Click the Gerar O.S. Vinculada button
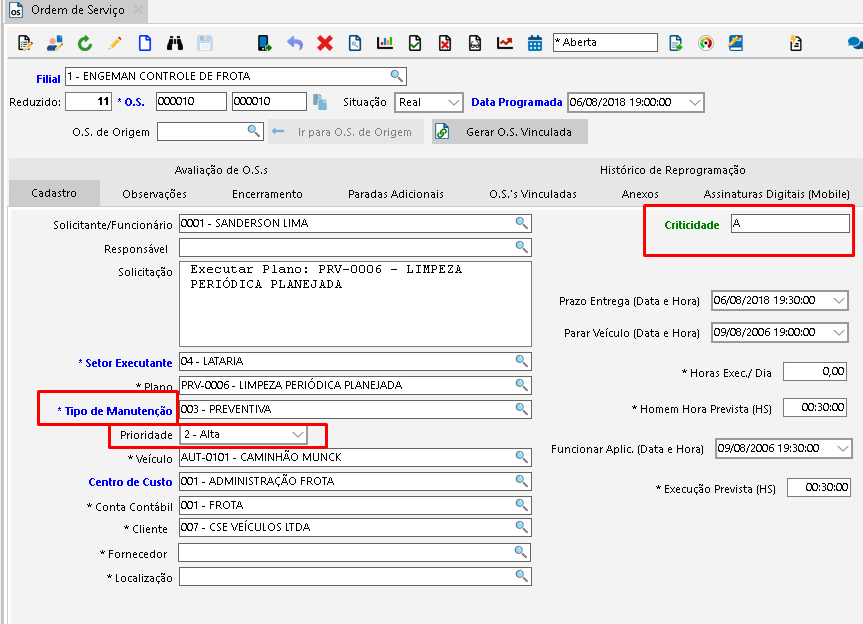The width and height of the screenshot is (863, 624). click(509, 132)
